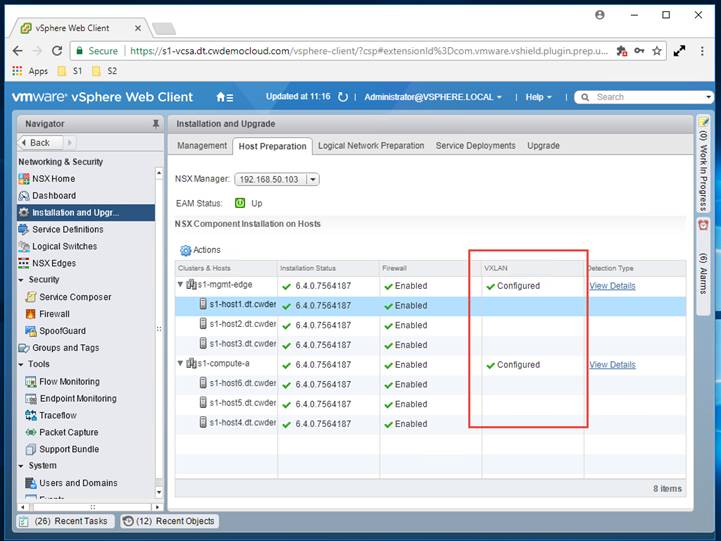The image size is (721, 541).
Task: Switch to Service Deployments tab
Action: [475, 146]
